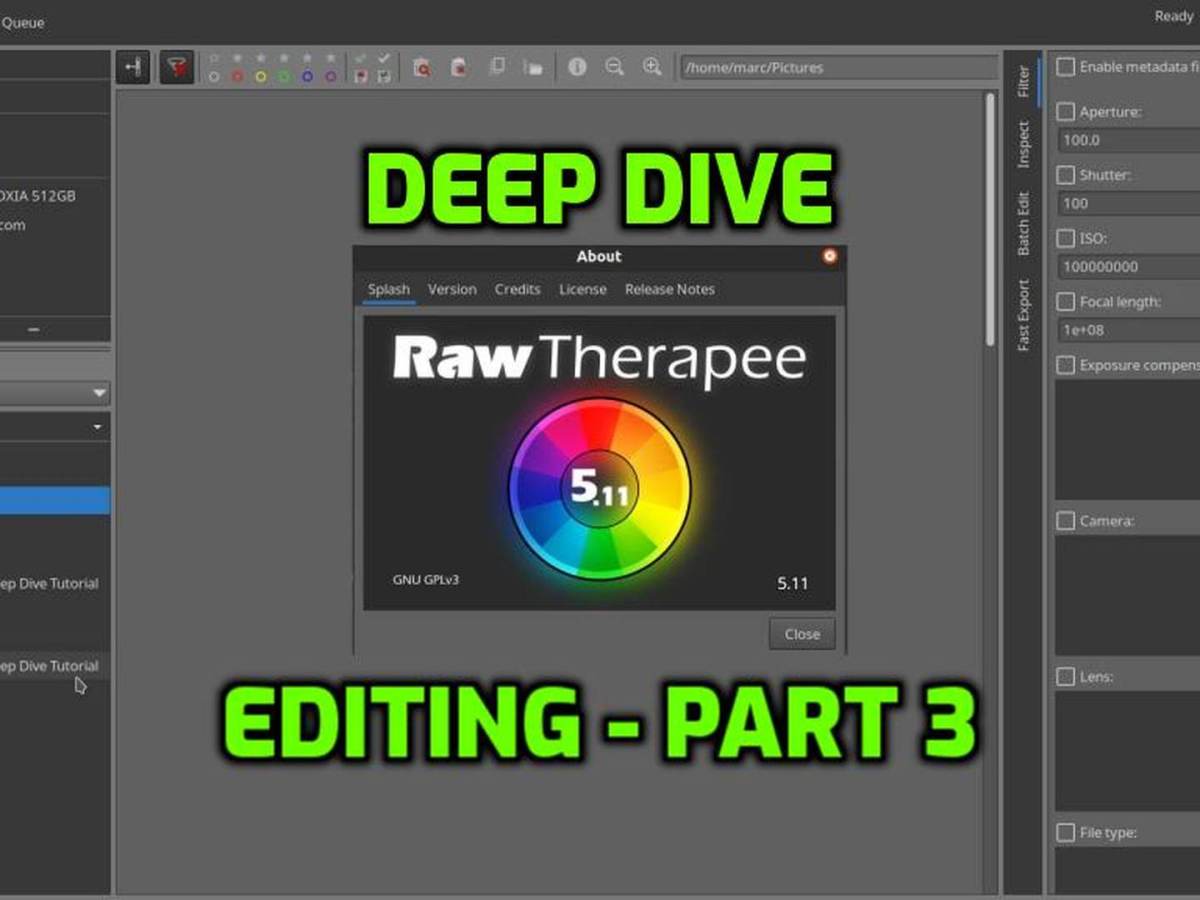Open Release Notes tab in About dialog
The width and height of the screenshot is (1200, 900).
tap(670, 289)
